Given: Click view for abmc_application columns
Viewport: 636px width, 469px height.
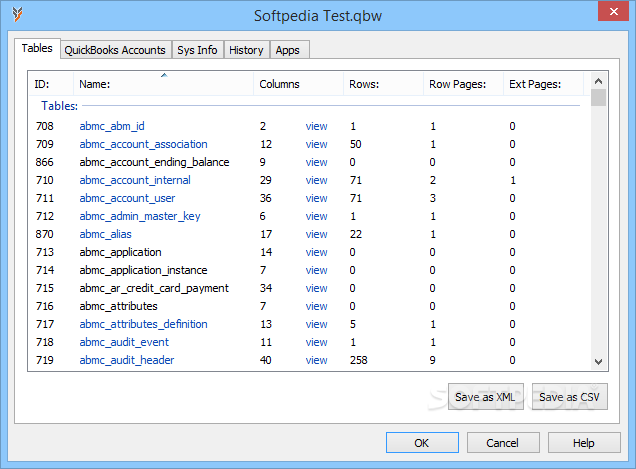Looking at the screenshot, I should point(316,252).
